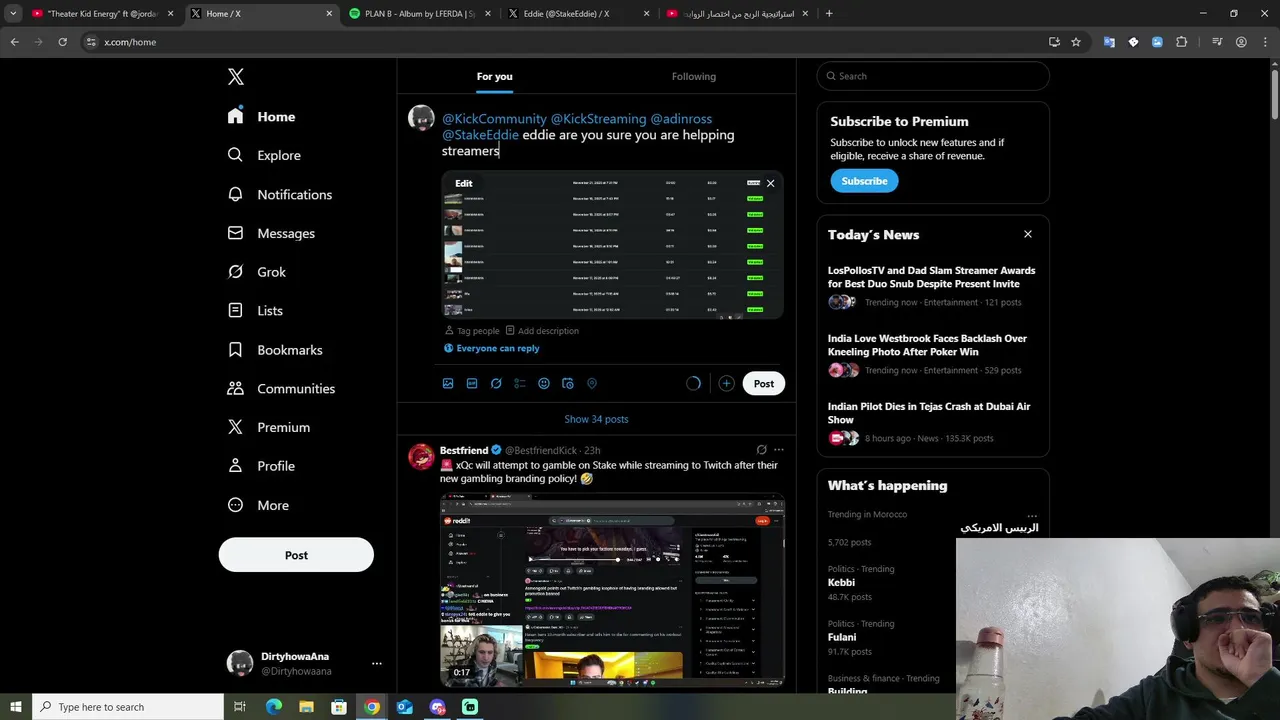Click the schedule post icon
The height and width of the screenshot is (720, 1280).
(568, 383)
